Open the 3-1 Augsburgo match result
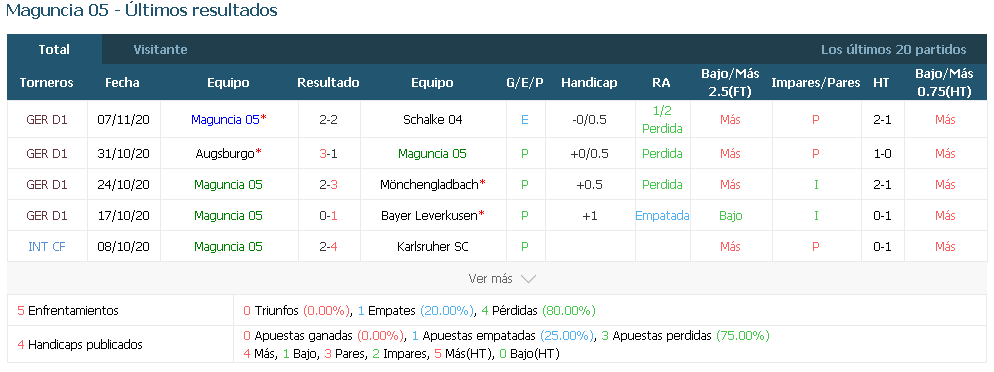This screenshot has height=372, width=994. tap(328, 153)
